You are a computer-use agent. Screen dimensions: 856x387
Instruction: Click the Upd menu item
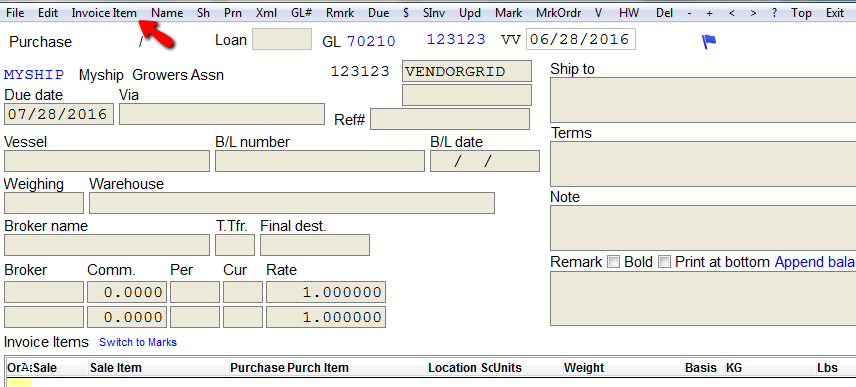470,13
